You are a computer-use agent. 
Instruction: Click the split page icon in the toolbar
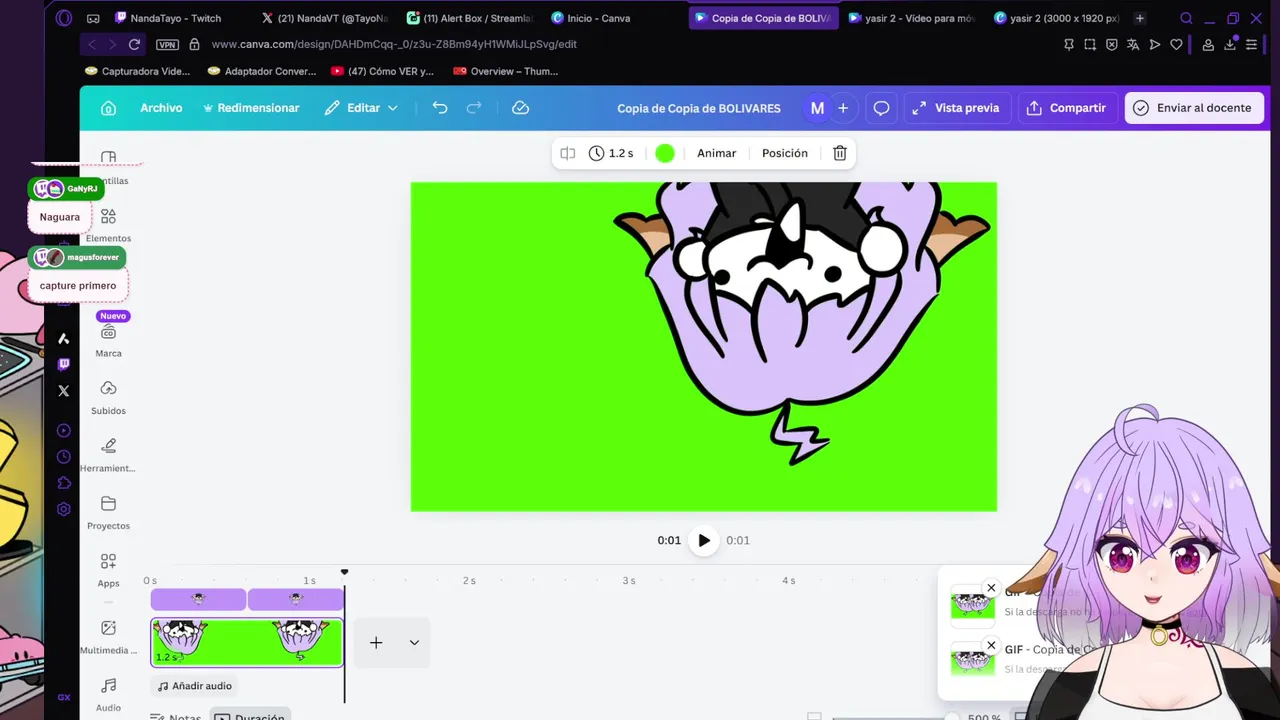[x=568, y=153]
